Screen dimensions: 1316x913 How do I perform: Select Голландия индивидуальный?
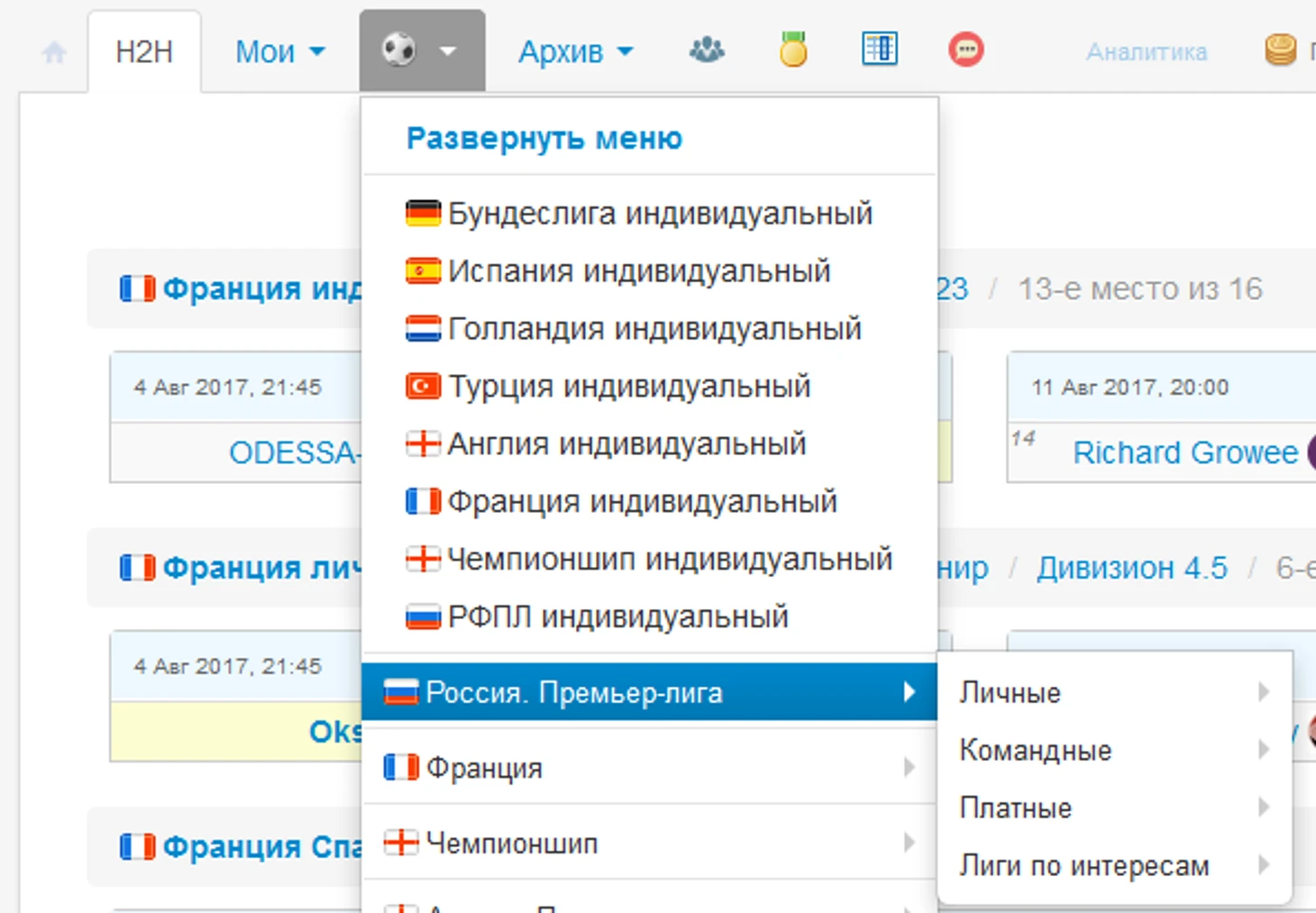click(634, 329)
